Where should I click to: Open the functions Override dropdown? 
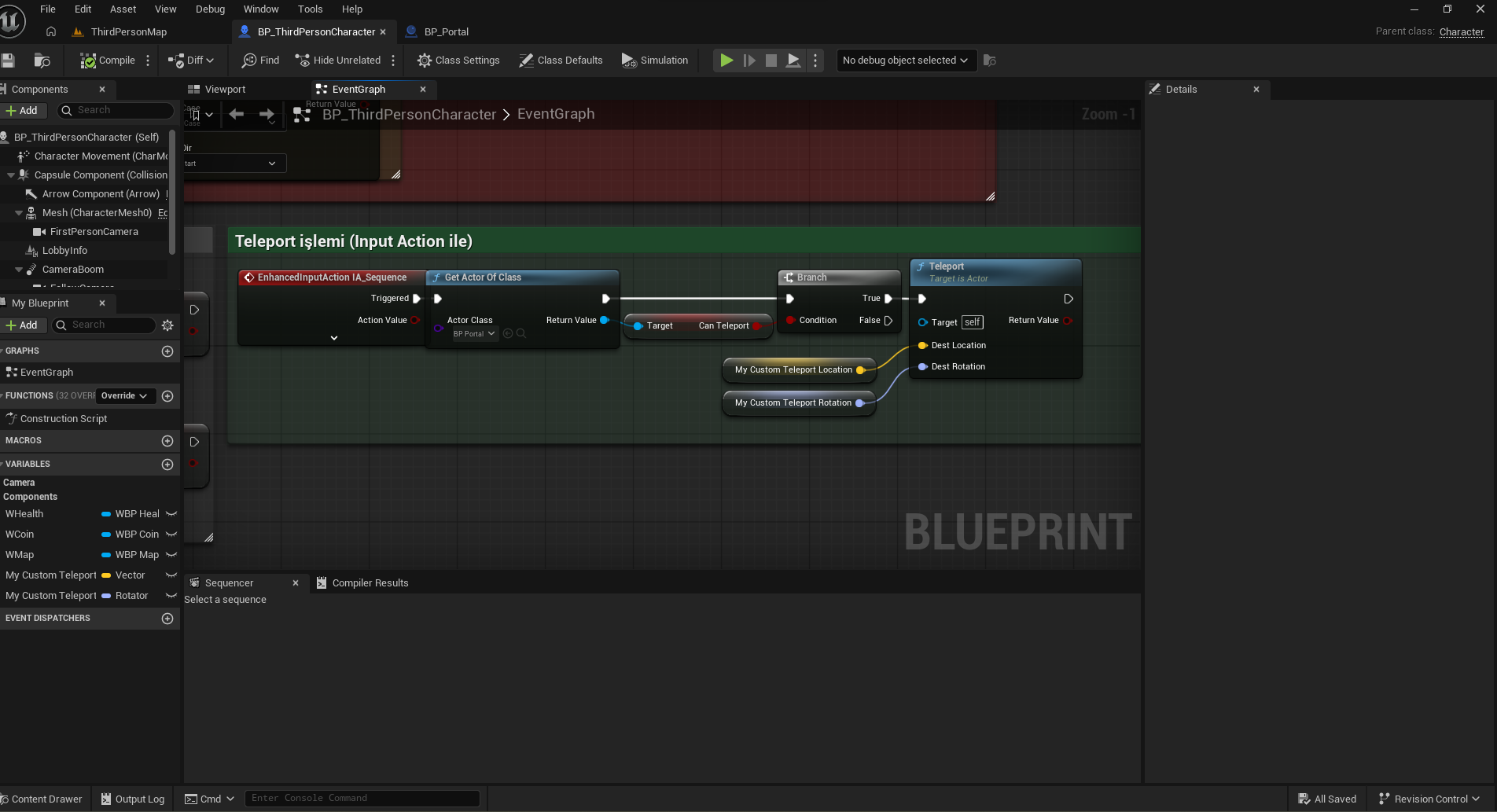pos(124,396)
